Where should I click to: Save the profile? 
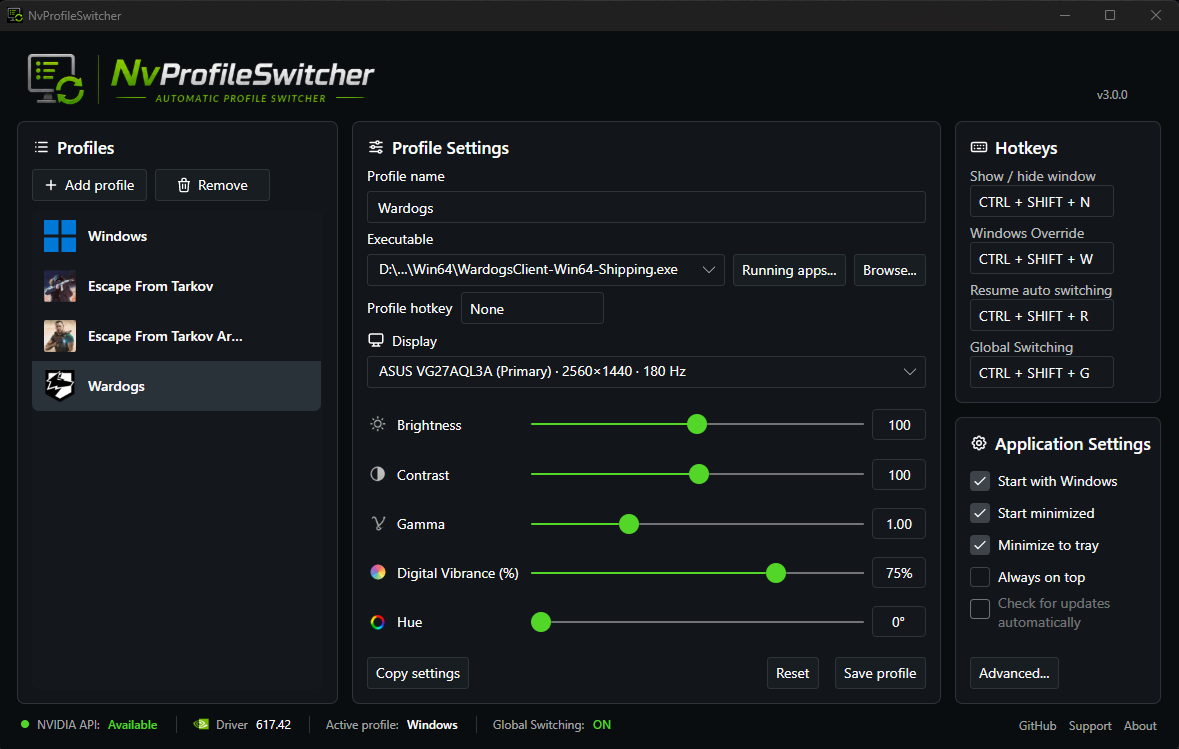click(x=880, y=673)
